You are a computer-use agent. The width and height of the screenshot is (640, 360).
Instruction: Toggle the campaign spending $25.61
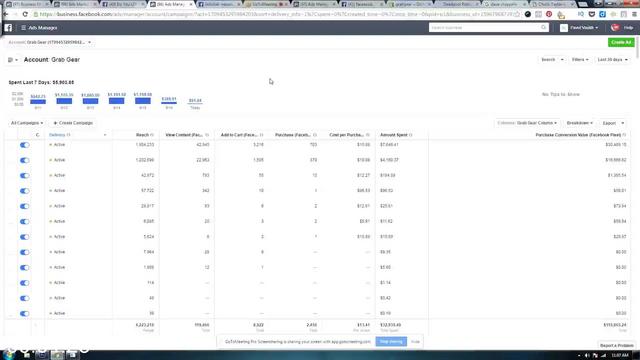pyautogui.click(x=24, y=206)
